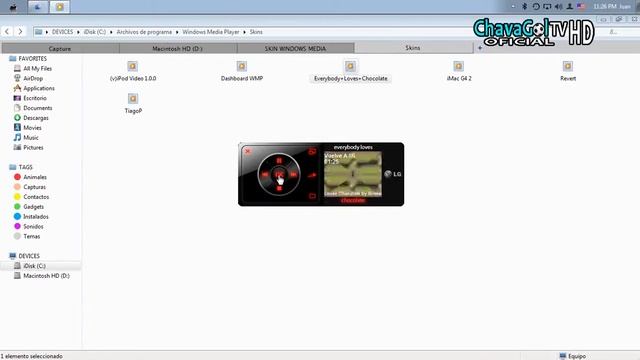Select the TiagoP skin file
The height and width of the screenshot is (360, 640).
click(133, 104)
